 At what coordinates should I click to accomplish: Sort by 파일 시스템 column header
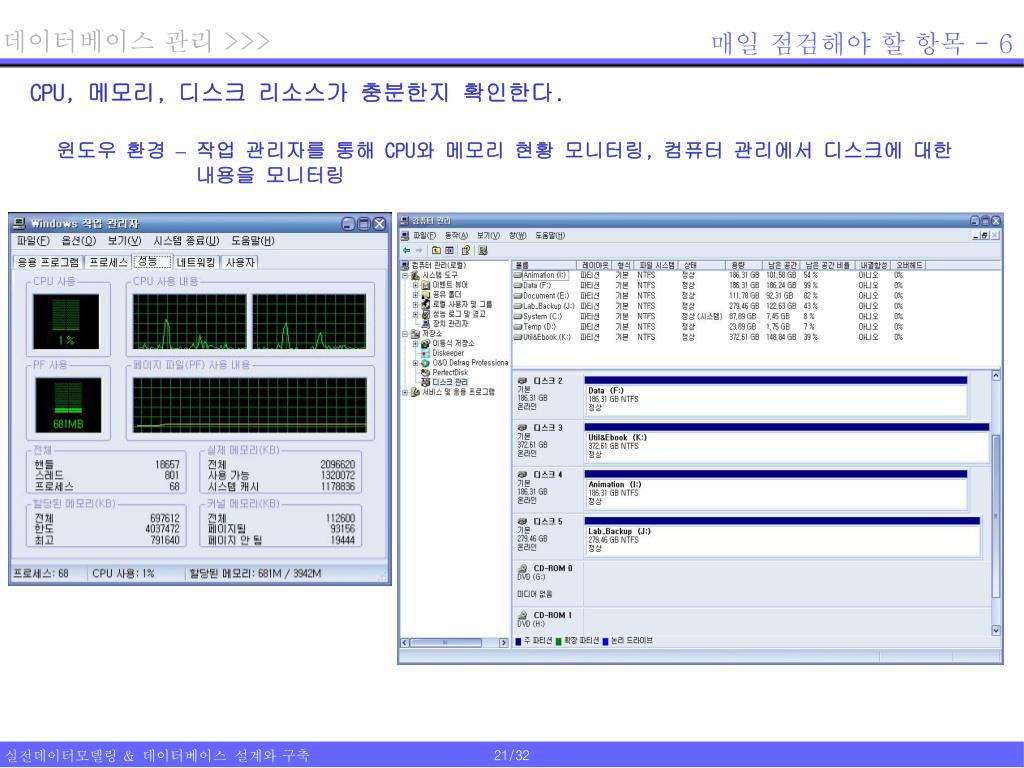click(656, 265)
